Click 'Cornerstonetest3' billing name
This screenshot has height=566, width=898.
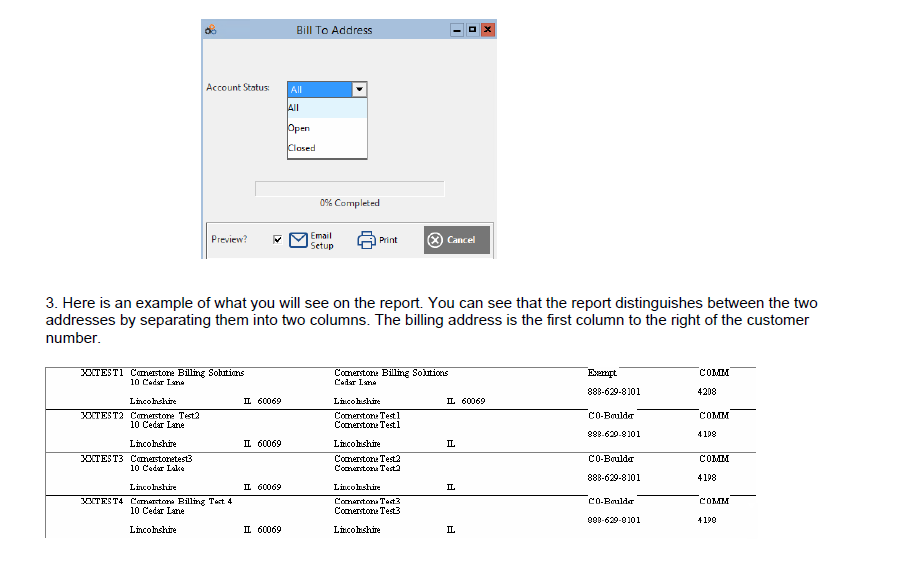pyautogui.click(x=162, y=459)
